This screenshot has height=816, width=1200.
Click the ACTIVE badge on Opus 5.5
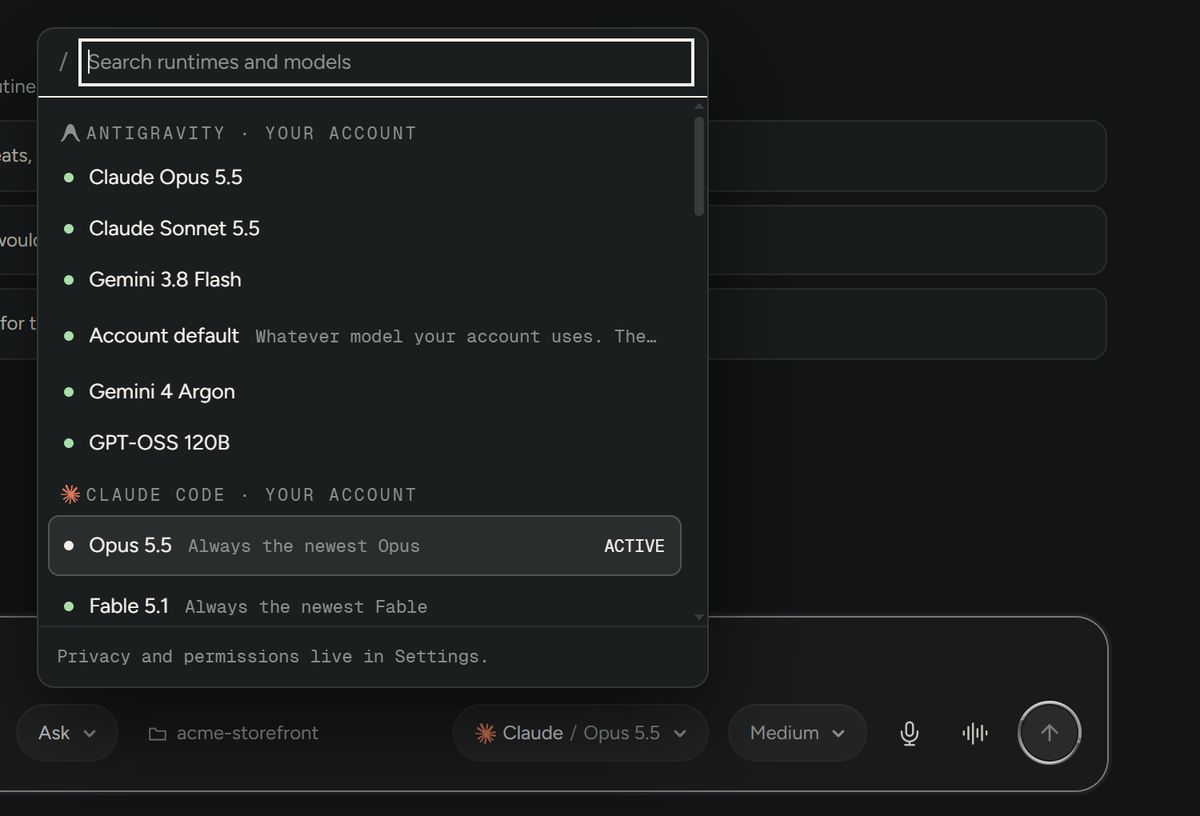click(x=634, y=546)
